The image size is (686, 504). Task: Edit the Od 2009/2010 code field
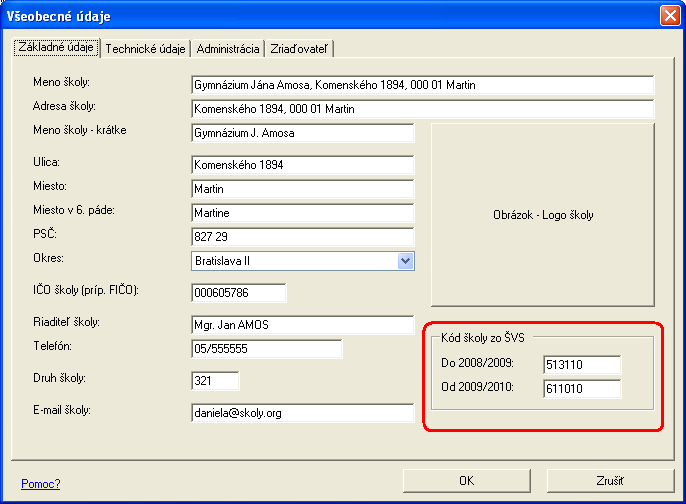click(x=582, y=388)
